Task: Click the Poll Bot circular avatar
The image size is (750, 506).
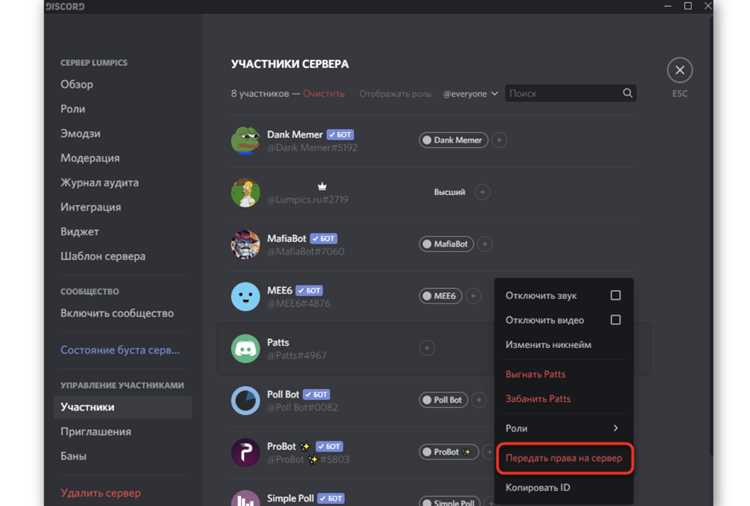Action: pos(245,400)
